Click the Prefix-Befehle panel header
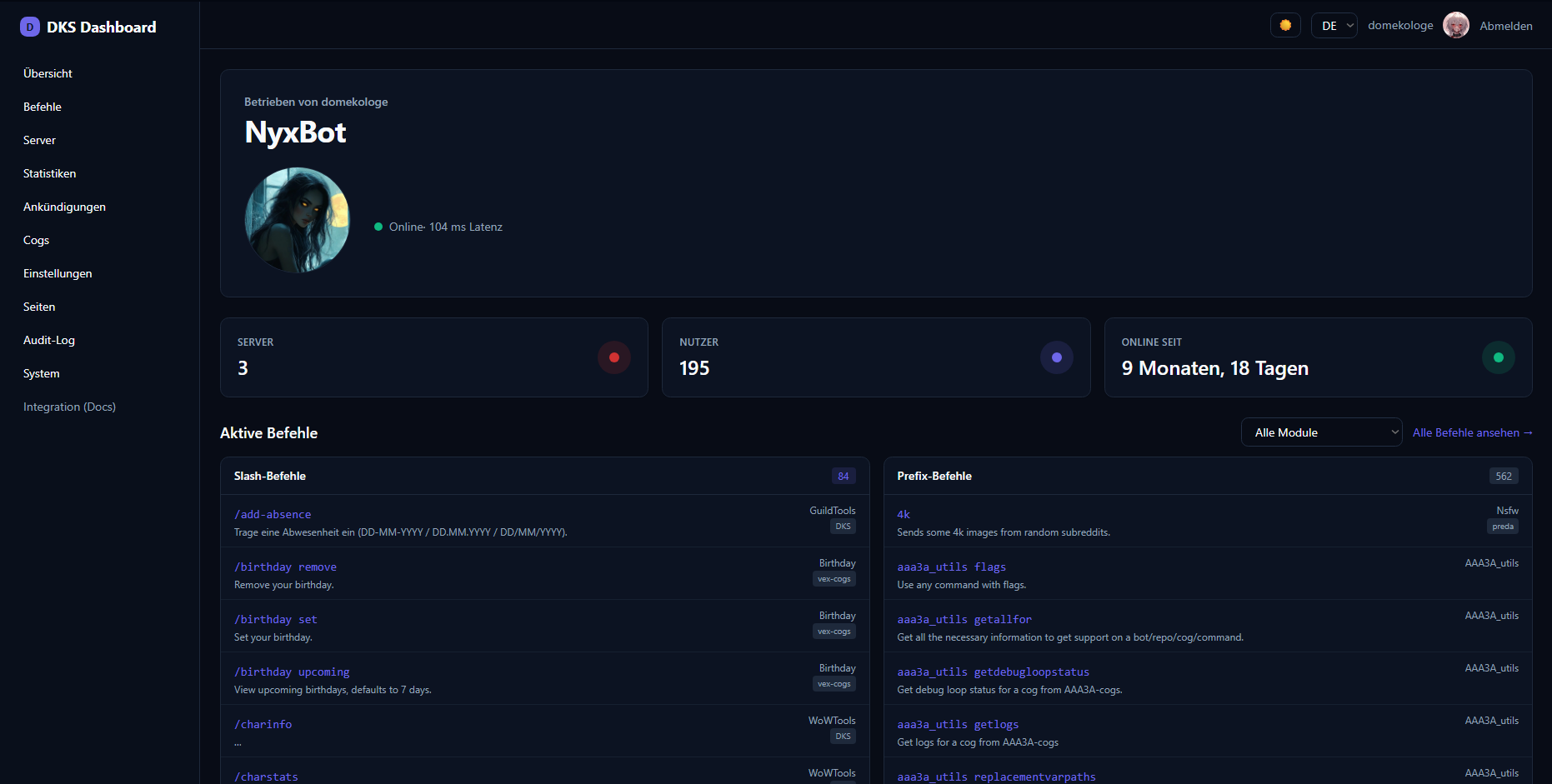The image size is (1552, 784). (x=934, y=476)
